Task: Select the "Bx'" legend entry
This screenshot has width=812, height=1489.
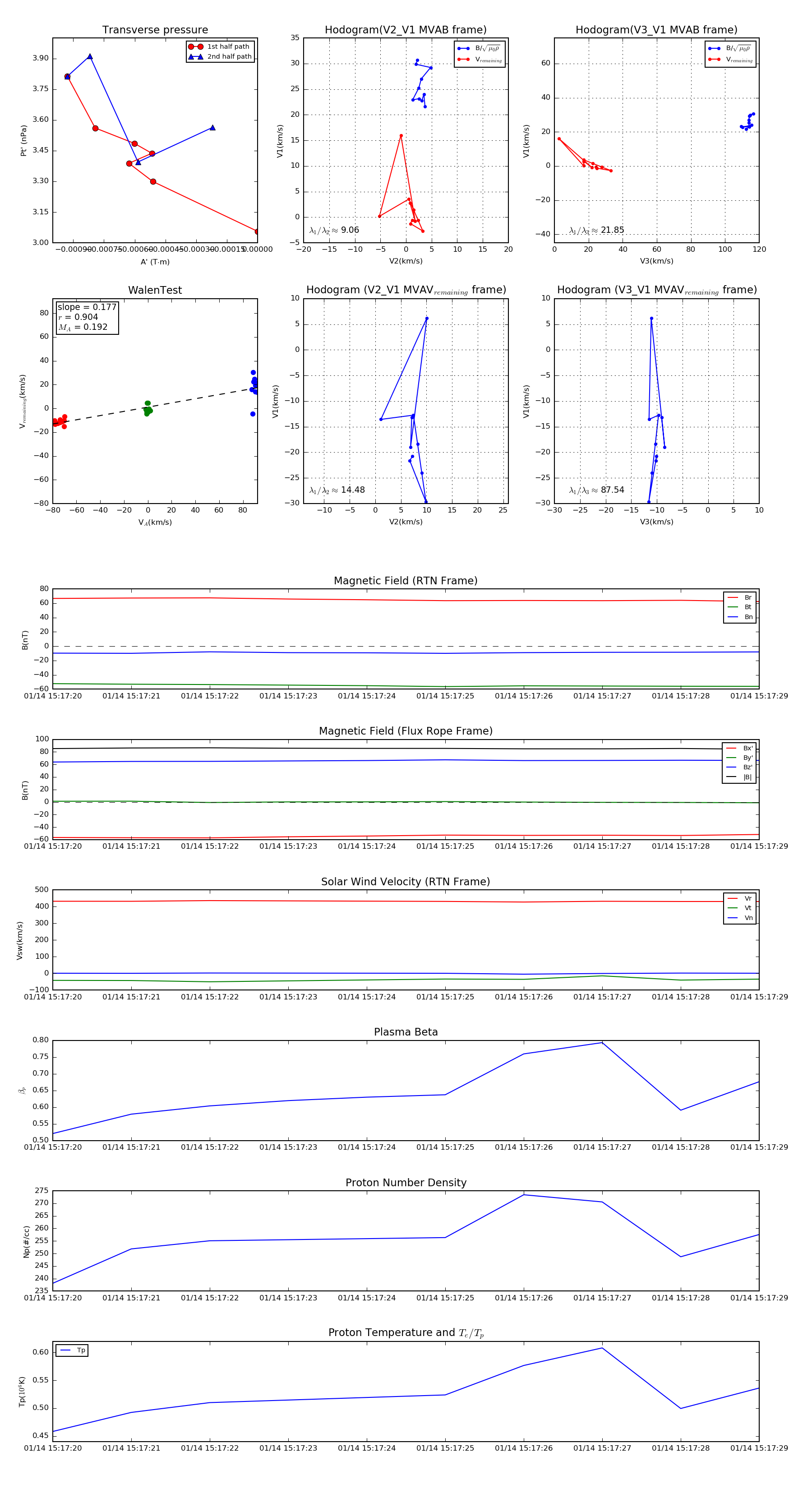Action: click(x=739, y=748)
